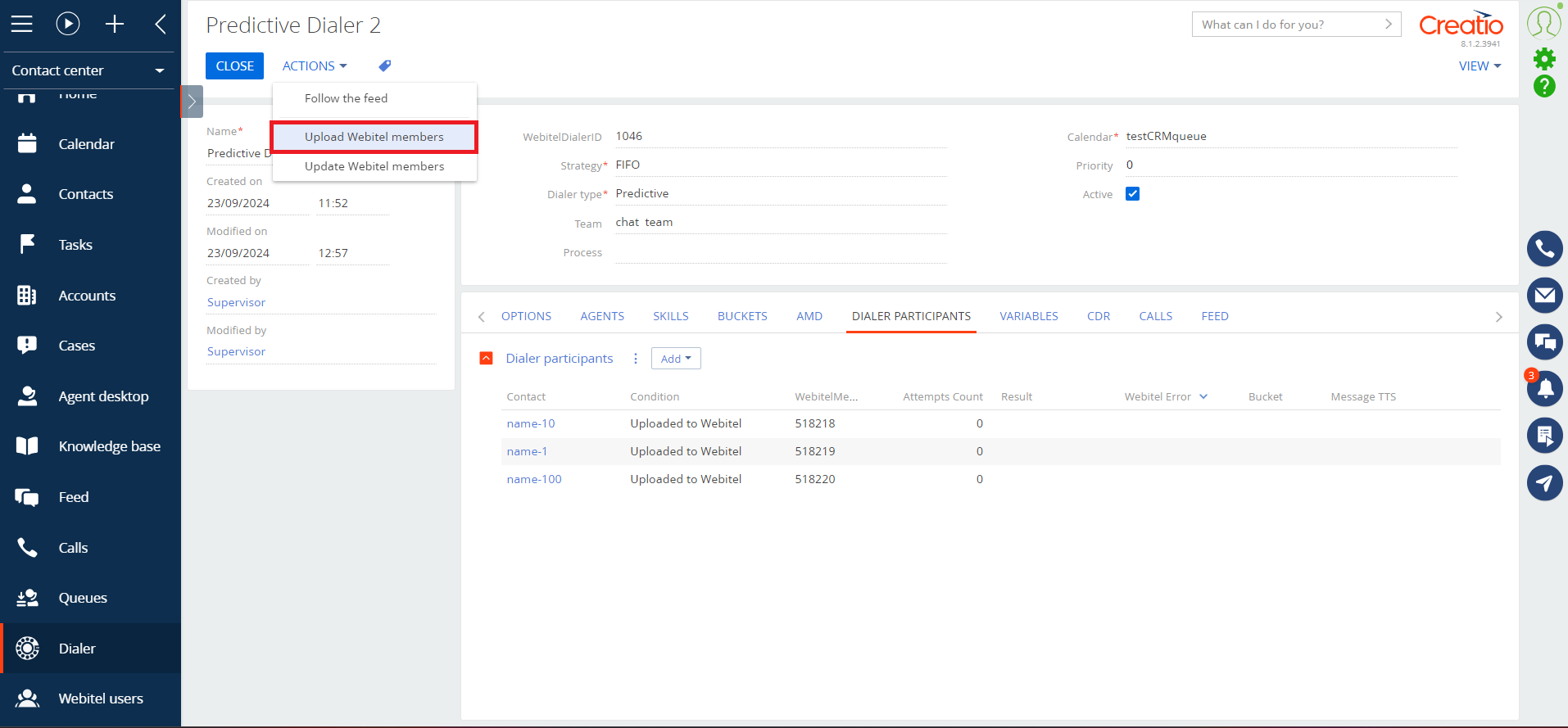Screen dimensions: 1568x728
Task: Go to Accounts section
Action: (90, 296)
